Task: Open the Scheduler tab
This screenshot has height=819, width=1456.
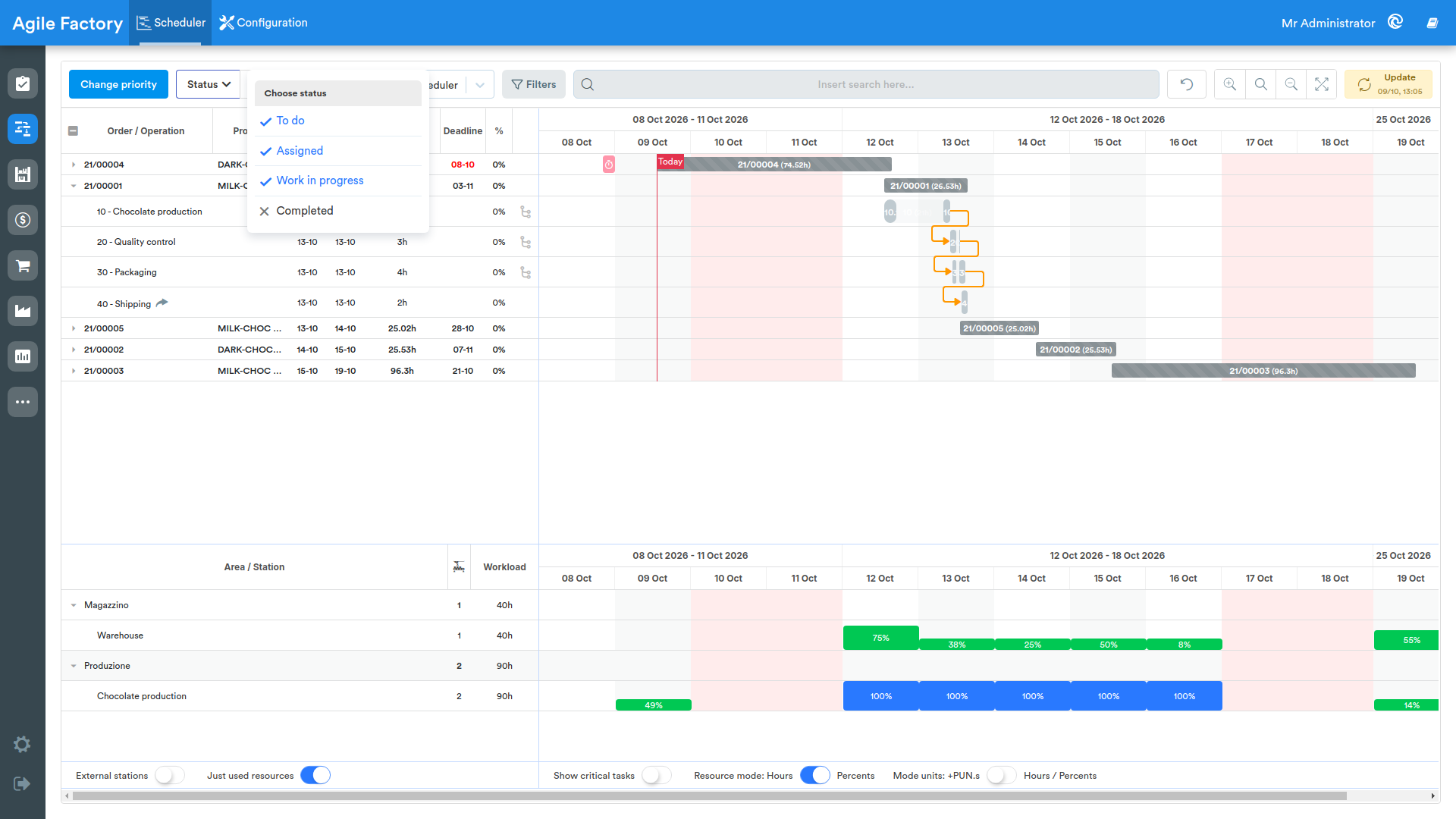Action: [x=171, y=23]
